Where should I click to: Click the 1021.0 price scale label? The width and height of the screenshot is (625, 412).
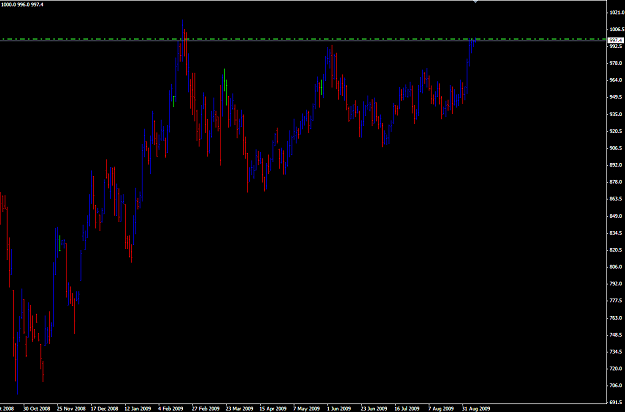tap(616, 12)
